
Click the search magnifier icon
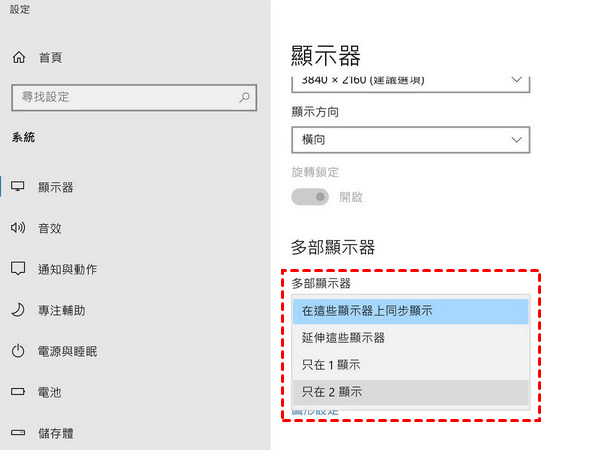[x=244, y=98]
